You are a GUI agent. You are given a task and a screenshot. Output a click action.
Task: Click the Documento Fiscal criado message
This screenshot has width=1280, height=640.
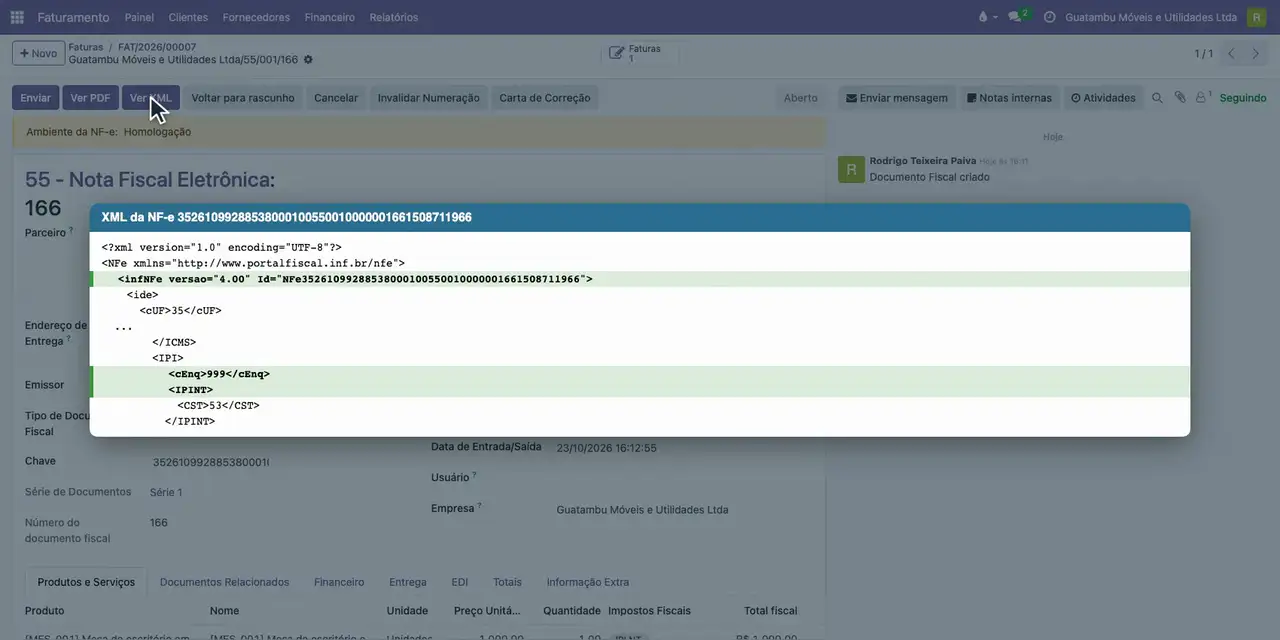(930, 177)
